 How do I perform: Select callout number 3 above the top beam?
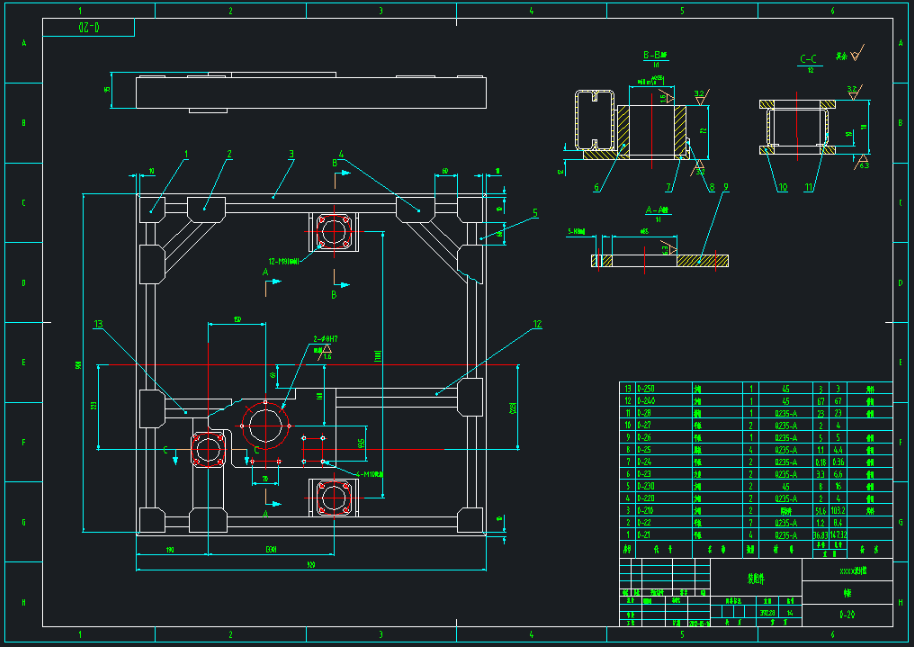[x=291, y=154]
